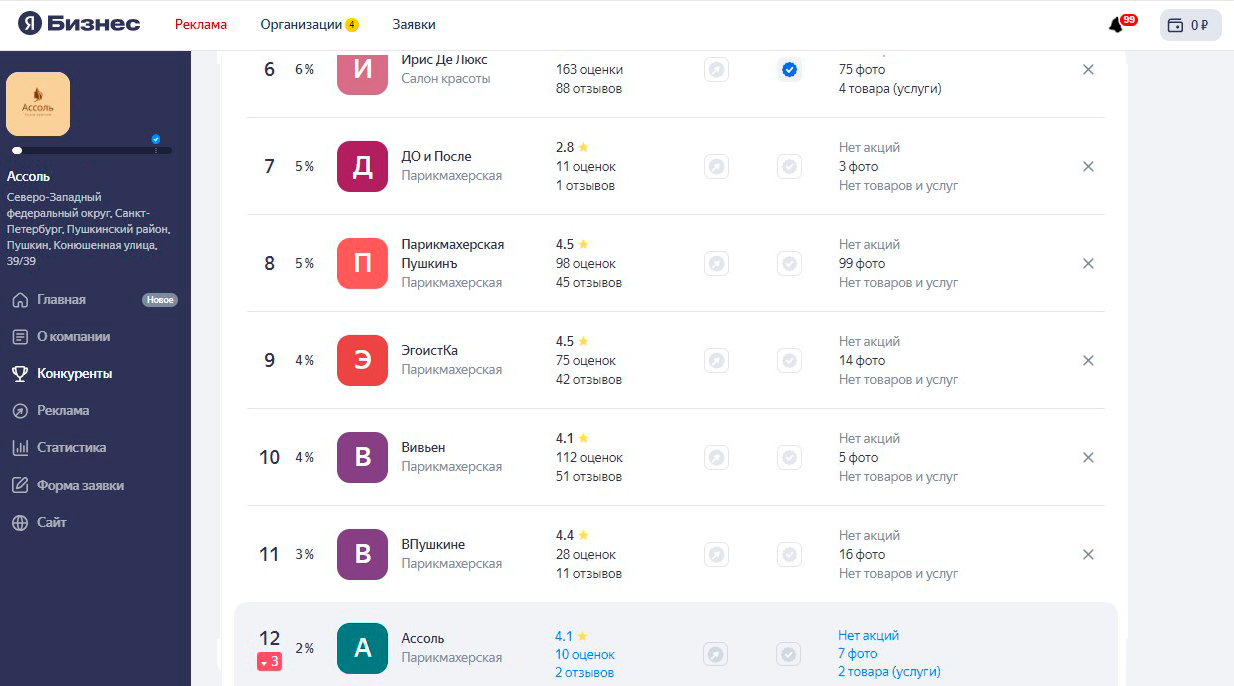
Task: Open the Ассоль 10 оценок link
Action: point(585,654)
